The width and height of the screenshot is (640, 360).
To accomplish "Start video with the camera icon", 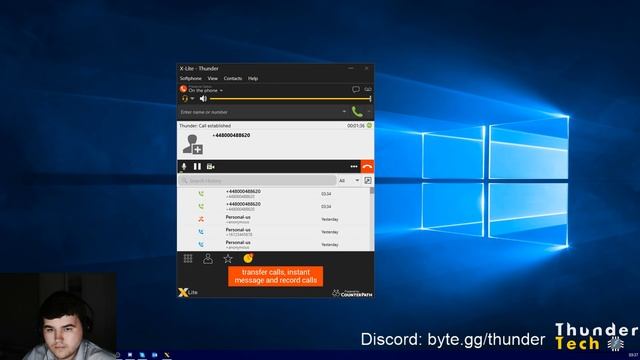I will pyautogui.click(x=211, y=167).
